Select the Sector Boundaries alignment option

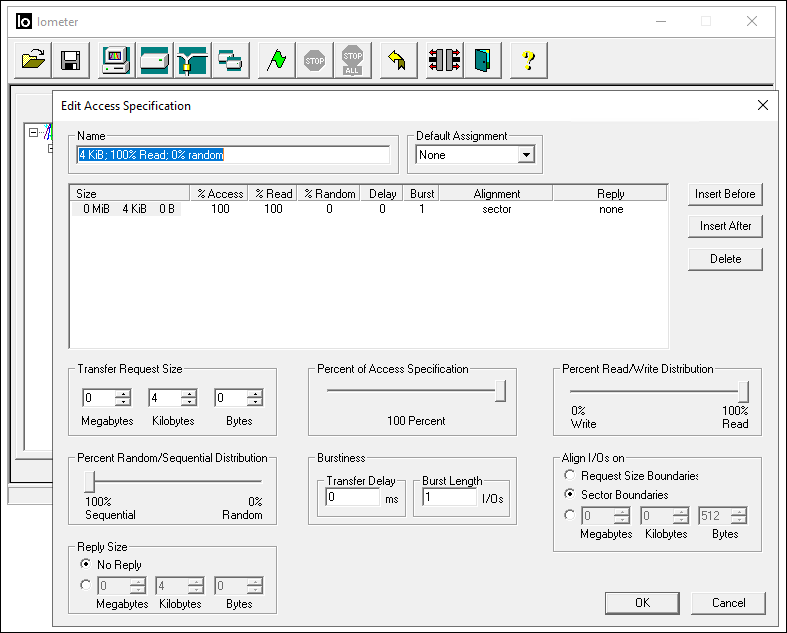(x=570, y=495)
